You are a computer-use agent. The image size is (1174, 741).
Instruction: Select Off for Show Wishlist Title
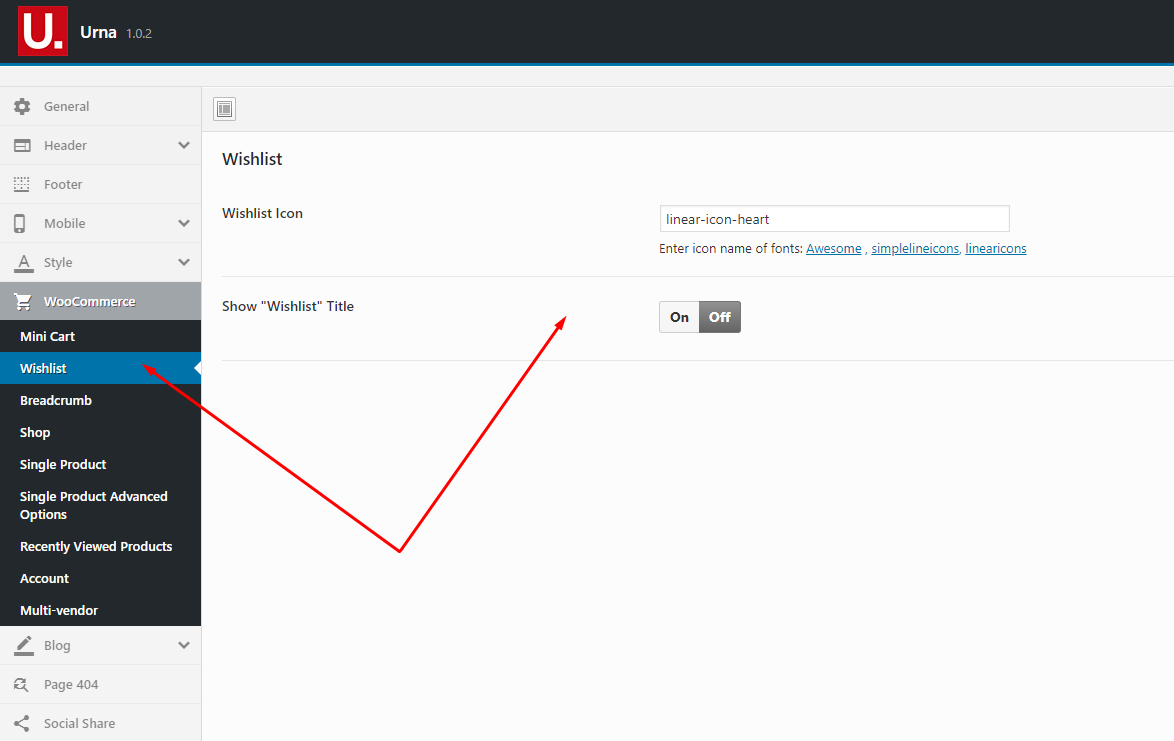coord(720,317)
